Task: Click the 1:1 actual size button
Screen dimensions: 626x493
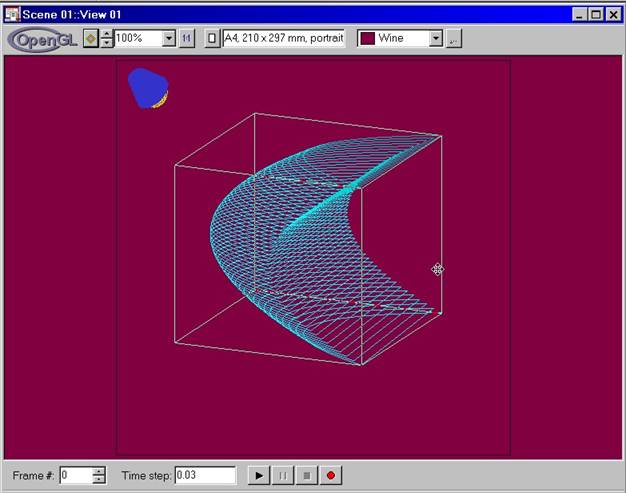Action: pyautogui.click(x=186, y=38)
